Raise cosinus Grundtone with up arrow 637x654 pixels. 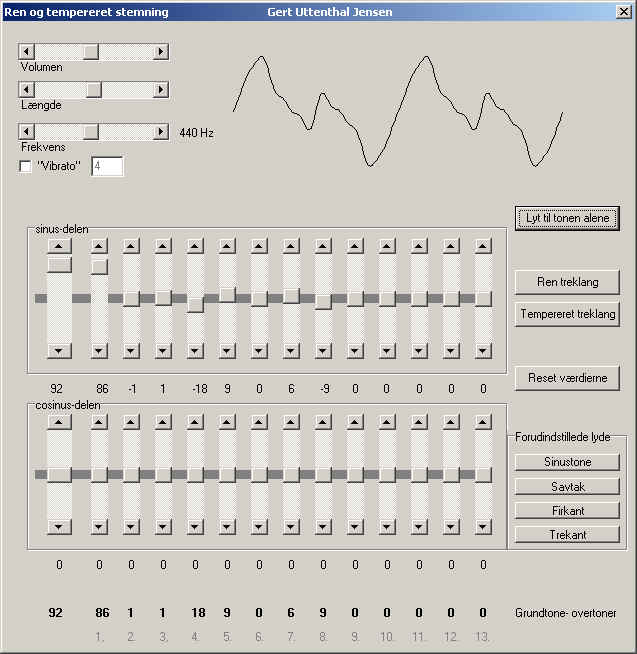click(x=59, y=422)
